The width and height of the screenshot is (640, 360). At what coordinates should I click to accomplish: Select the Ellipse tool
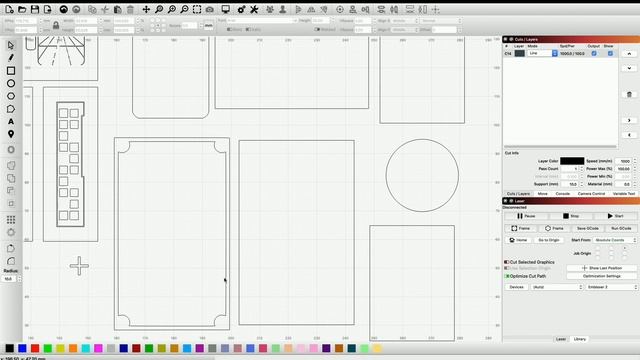click(11, 83)
